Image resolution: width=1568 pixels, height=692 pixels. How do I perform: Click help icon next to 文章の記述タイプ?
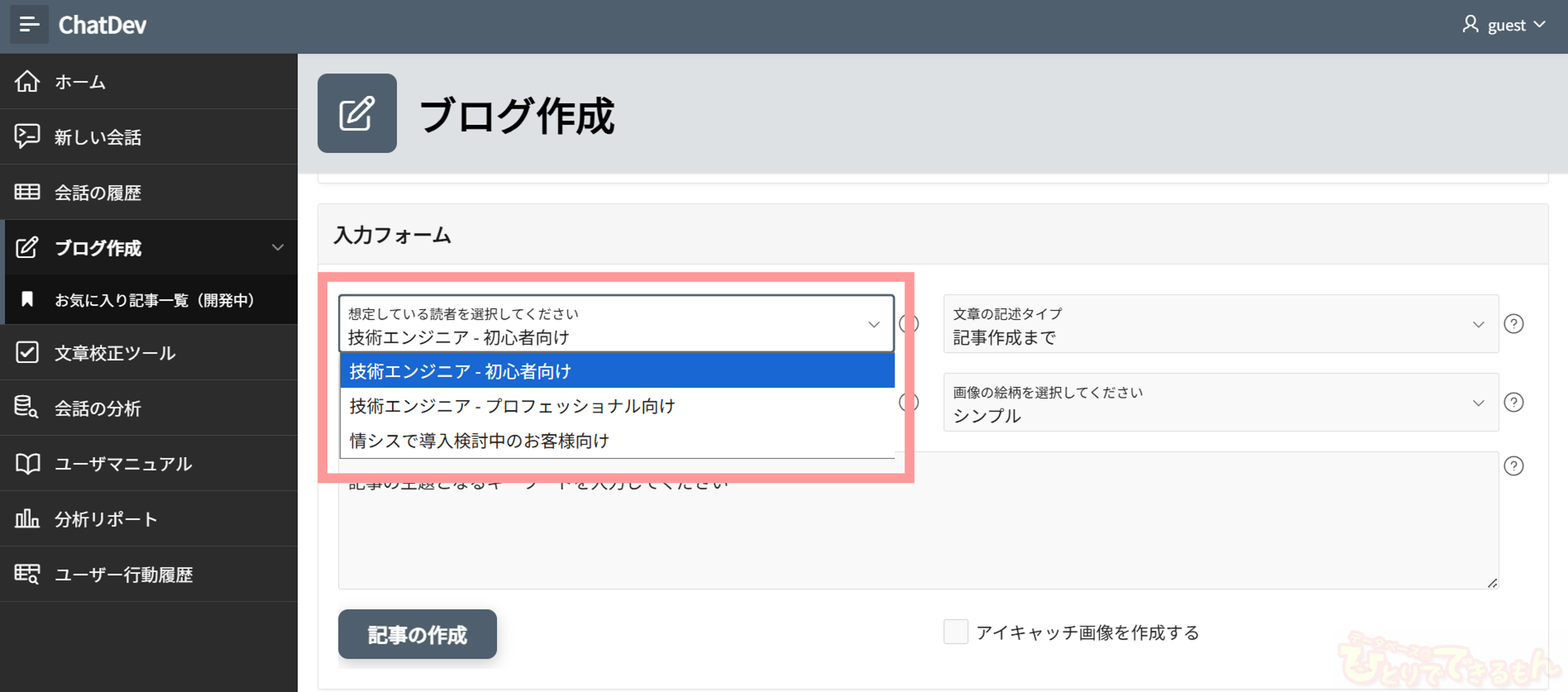[1513, 324]
